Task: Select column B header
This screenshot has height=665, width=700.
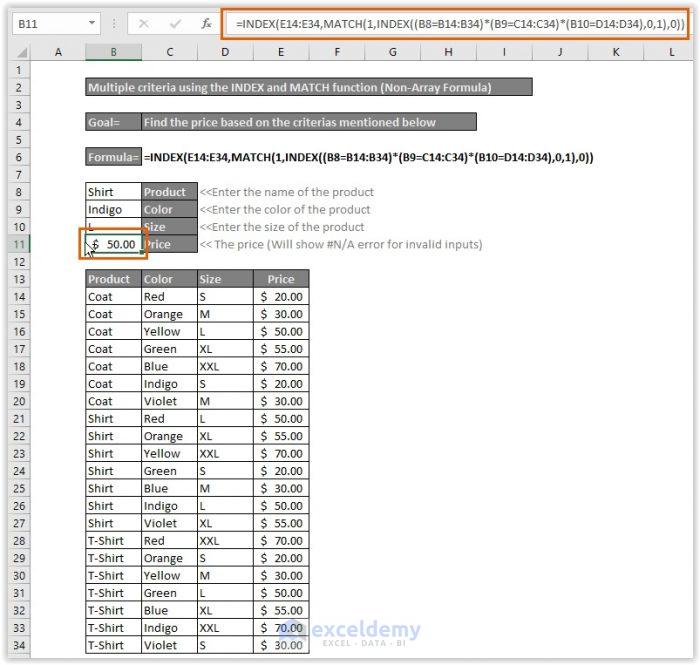Action: pyautogui.click(x=113, y=52)
